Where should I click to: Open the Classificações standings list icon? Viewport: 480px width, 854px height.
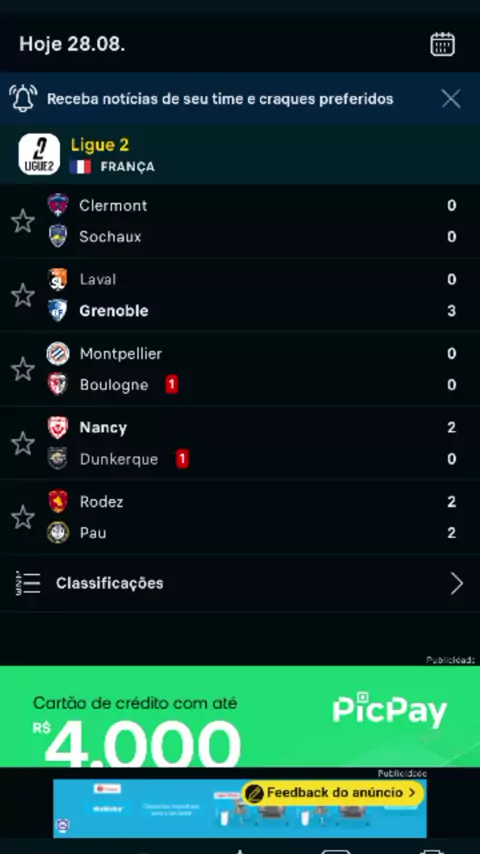tap(28, 583)
